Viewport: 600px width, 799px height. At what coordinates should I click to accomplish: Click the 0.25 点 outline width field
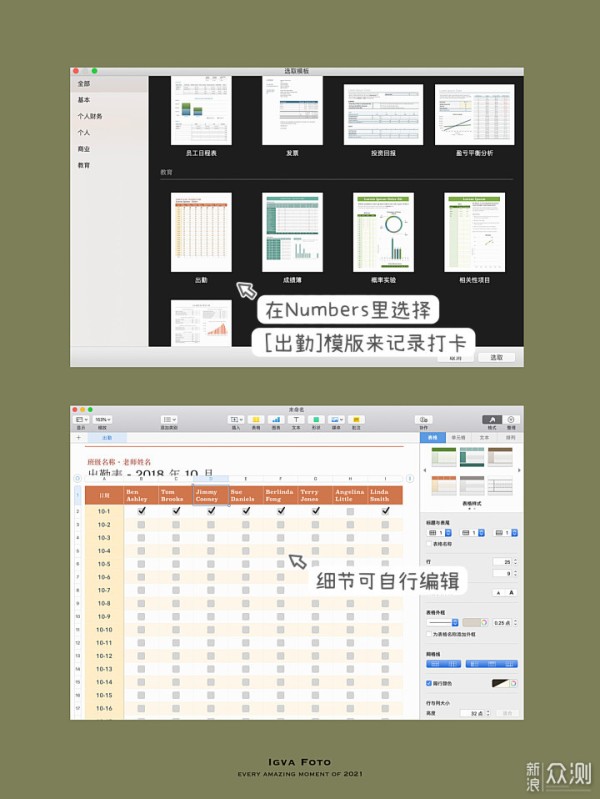[x=502, y=623]
